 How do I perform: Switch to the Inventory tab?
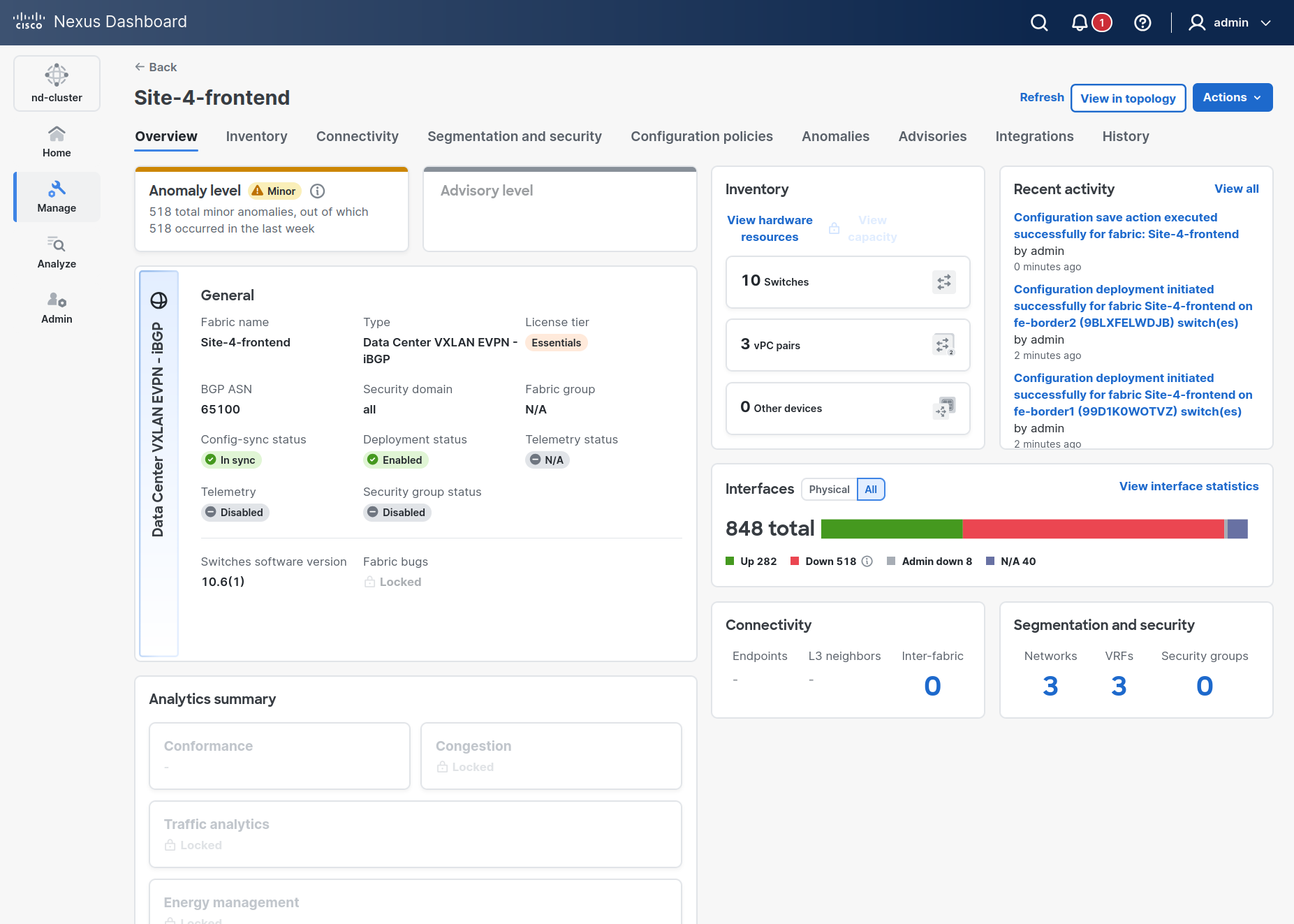click(256, 136)
